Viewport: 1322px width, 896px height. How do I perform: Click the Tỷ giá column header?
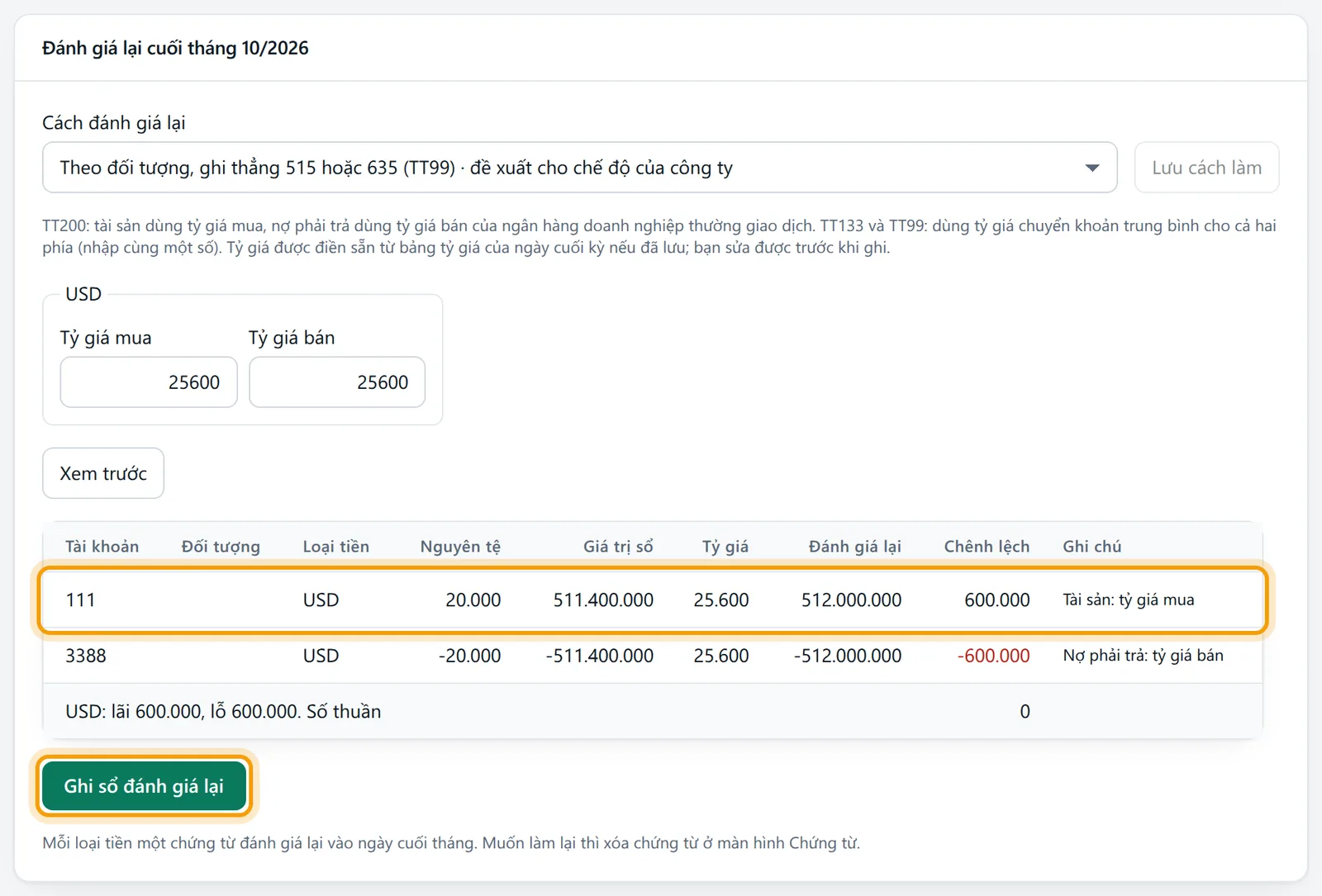tap(725, 547)
